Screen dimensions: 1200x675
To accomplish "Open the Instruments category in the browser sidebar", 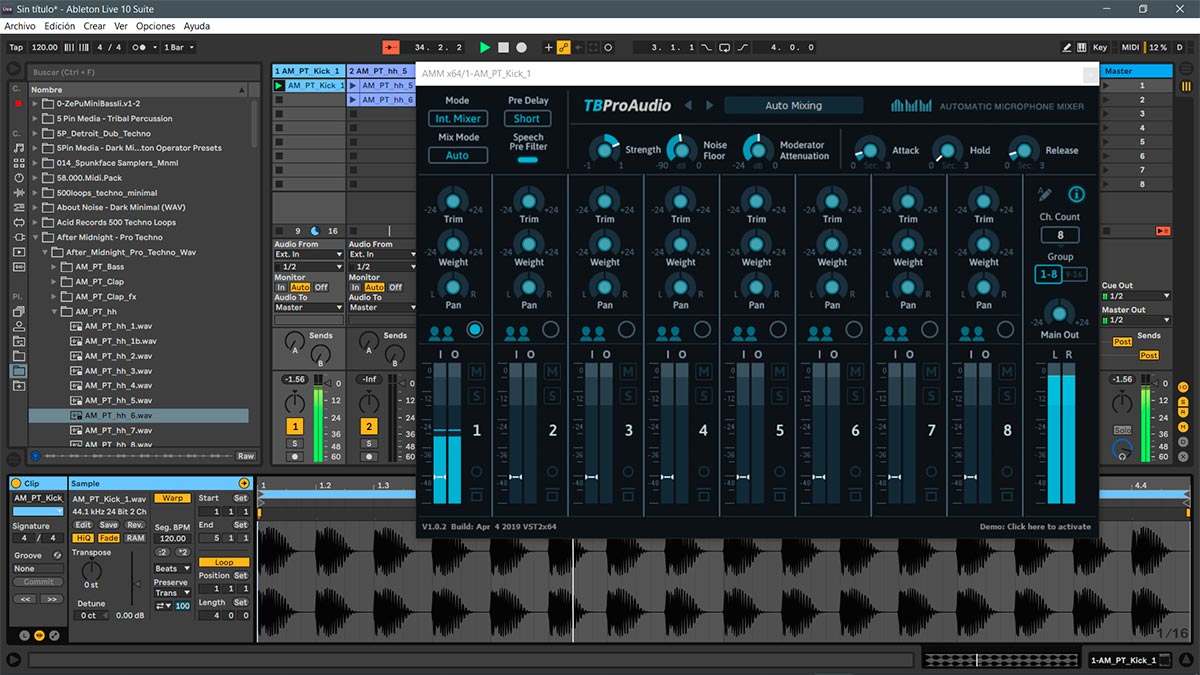I will pos(19,178).
